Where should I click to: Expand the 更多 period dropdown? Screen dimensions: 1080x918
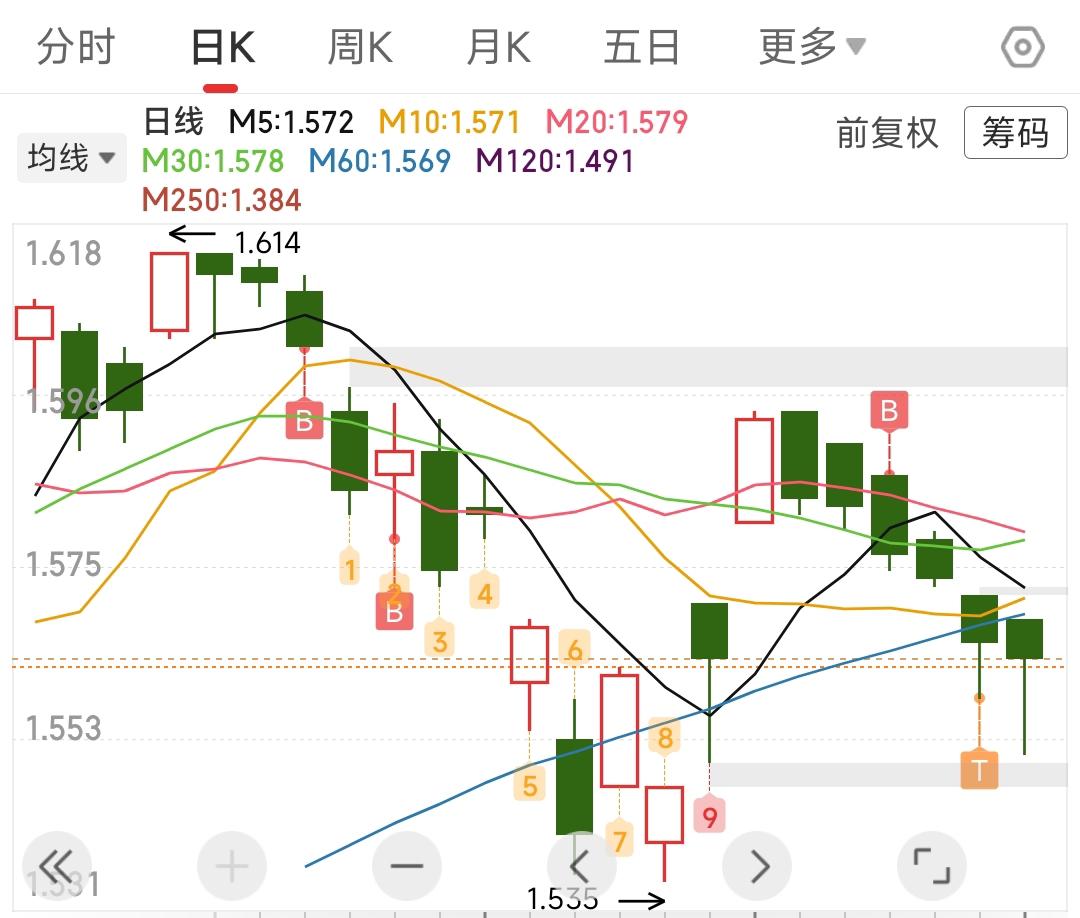811,47
